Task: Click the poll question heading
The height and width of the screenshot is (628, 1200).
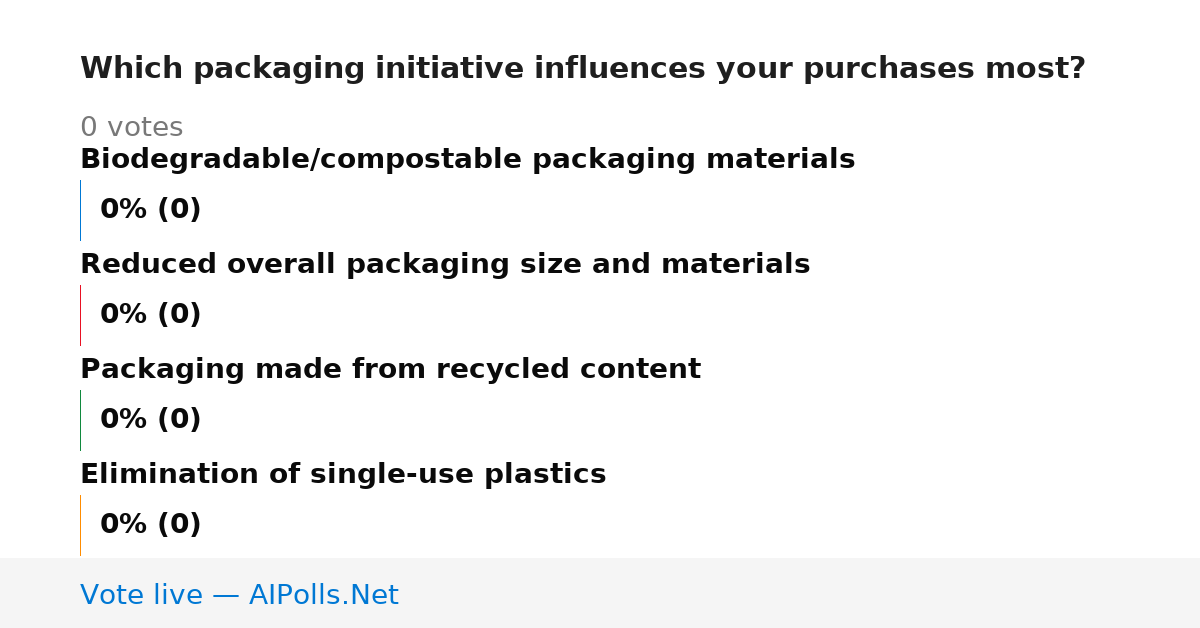Action: click(582, 69)
